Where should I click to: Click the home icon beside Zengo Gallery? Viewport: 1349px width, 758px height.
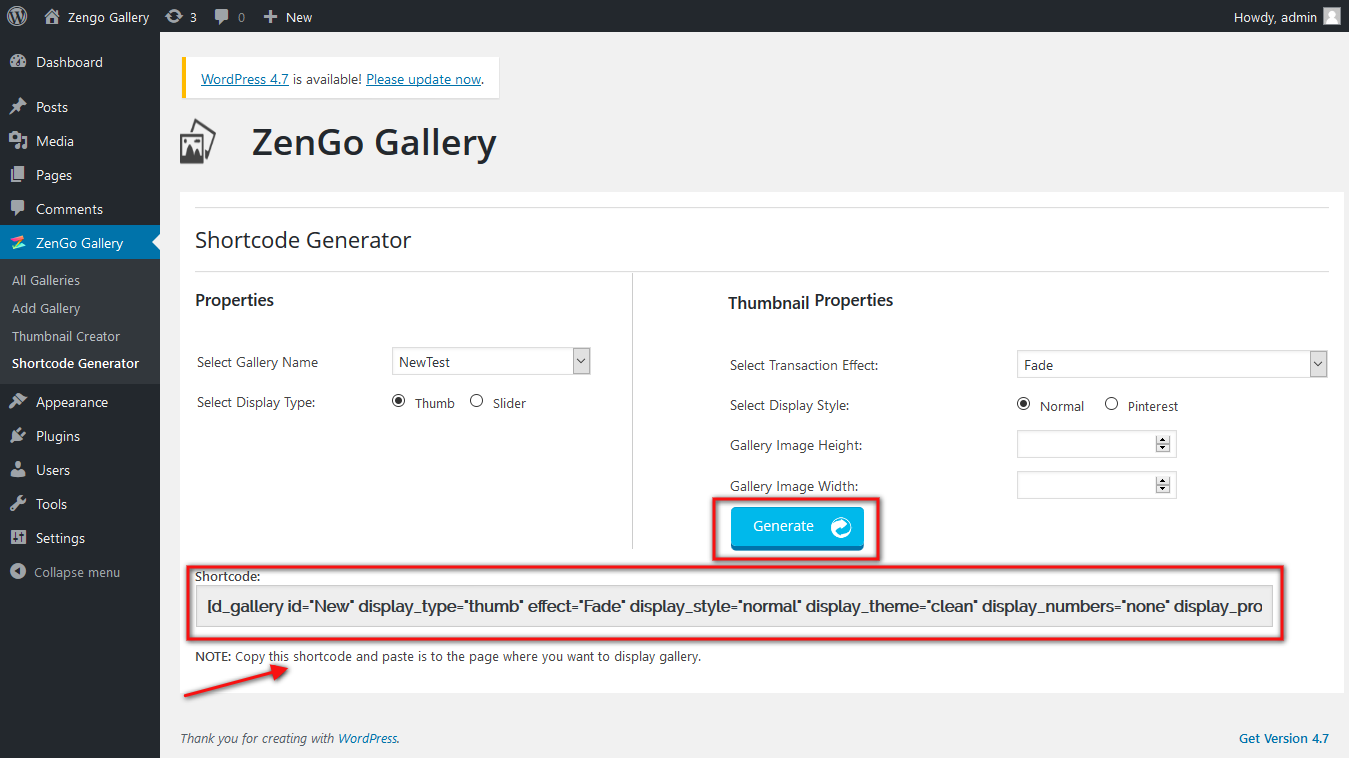[52, 17]
